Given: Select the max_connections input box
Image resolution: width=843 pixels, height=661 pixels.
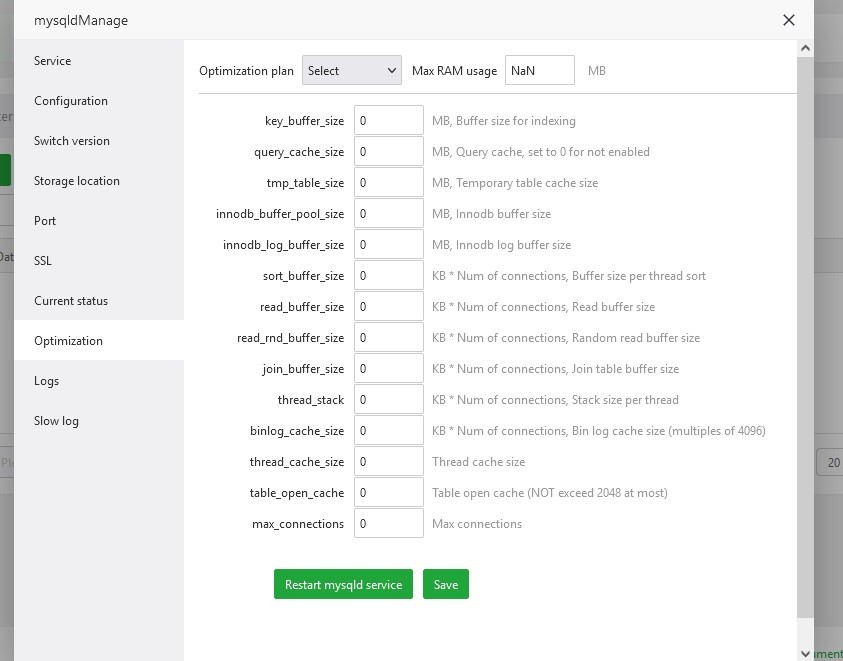Looking at the screenshot, I should tap(389, 524).
